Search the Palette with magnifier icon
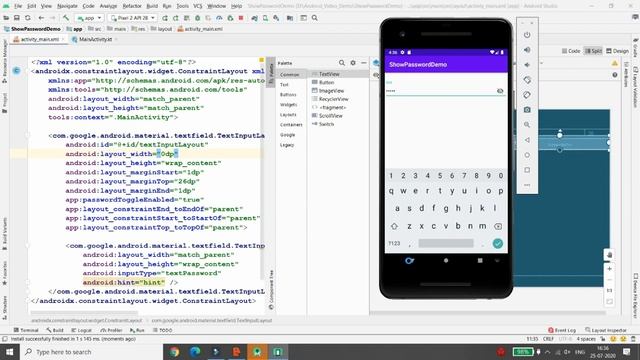640x360 pixels. (342, 63)
